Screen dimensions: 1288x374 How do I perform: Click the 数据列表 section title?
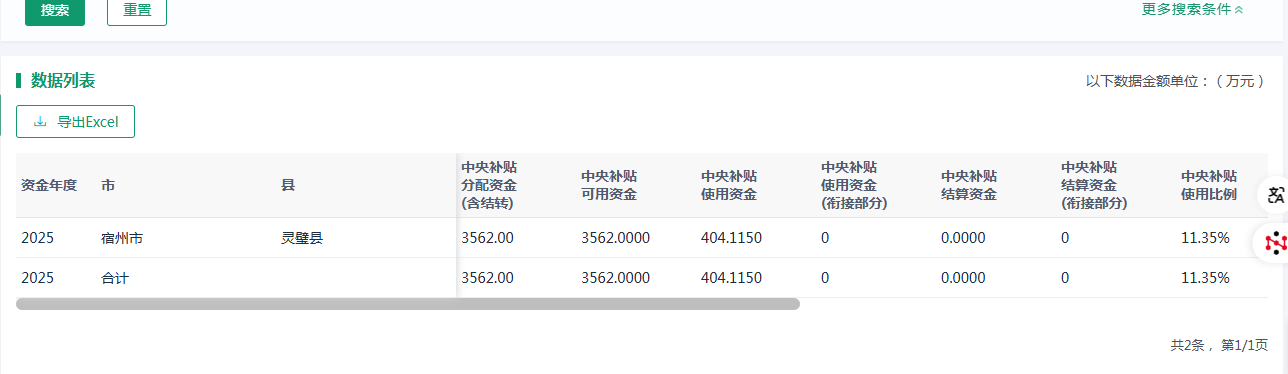pyautogui.click(x=63, y=81)
